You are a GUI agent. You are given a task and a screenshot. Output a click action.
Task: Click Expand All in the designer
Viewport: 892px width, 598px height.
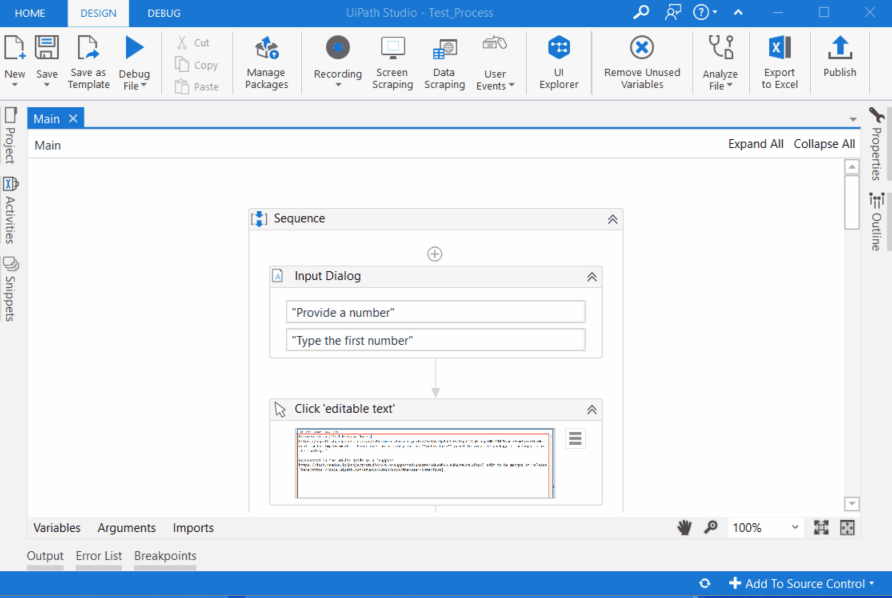click(755, 144)
